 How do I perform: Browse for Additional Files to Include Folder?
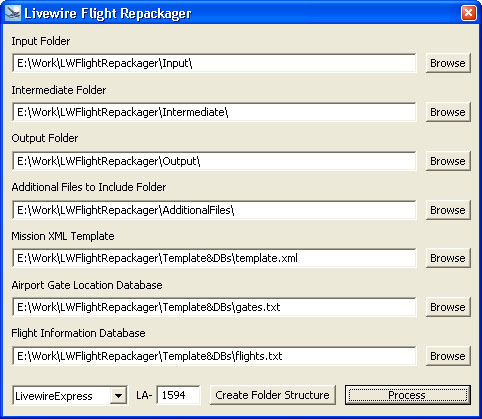click(448, 210)
